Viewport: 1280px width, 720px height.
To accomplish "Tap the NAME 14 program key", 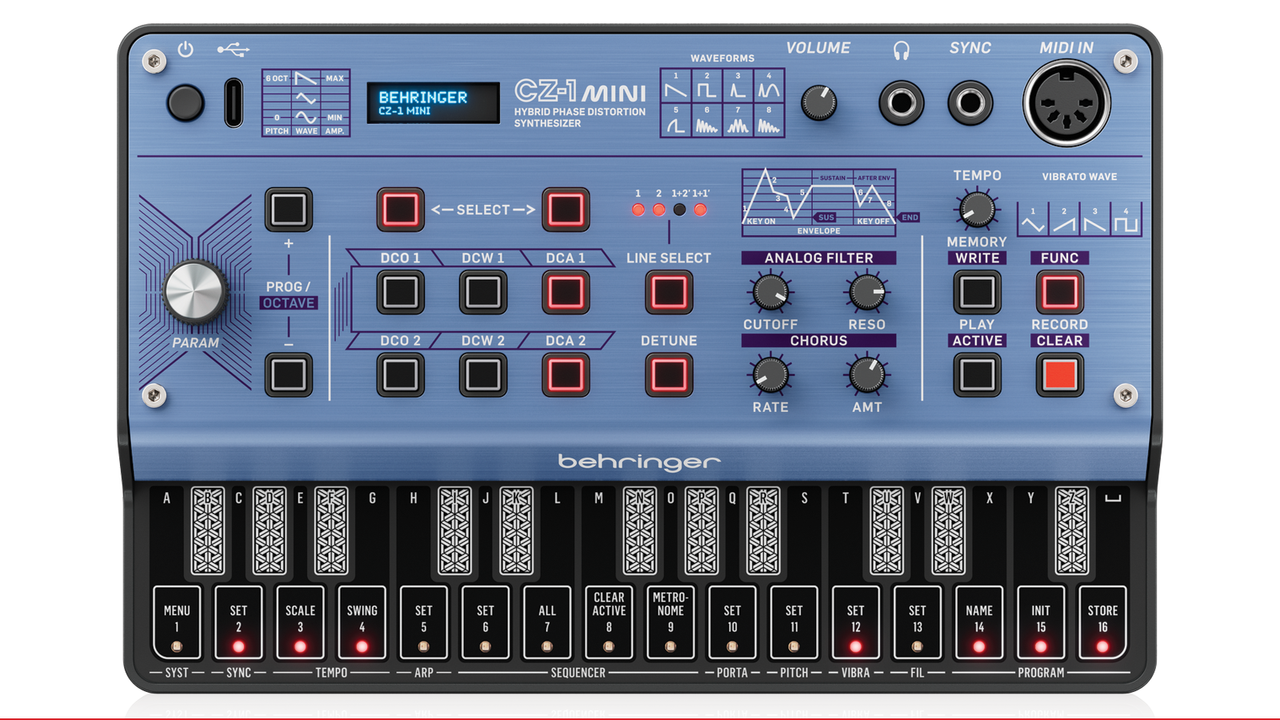I will tap(979, 622).
